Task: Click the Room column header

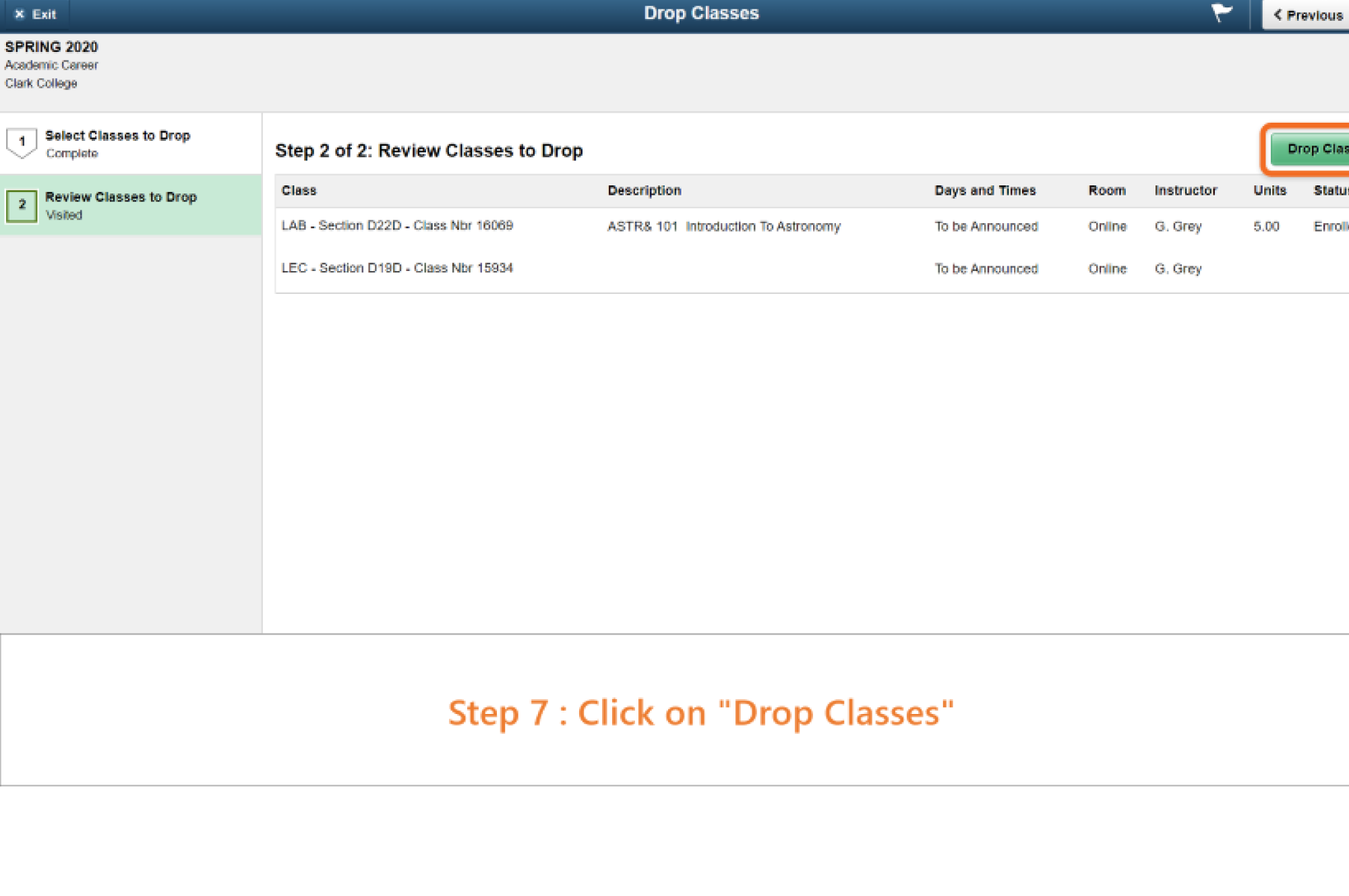Action: click(x=1106, y=191)
